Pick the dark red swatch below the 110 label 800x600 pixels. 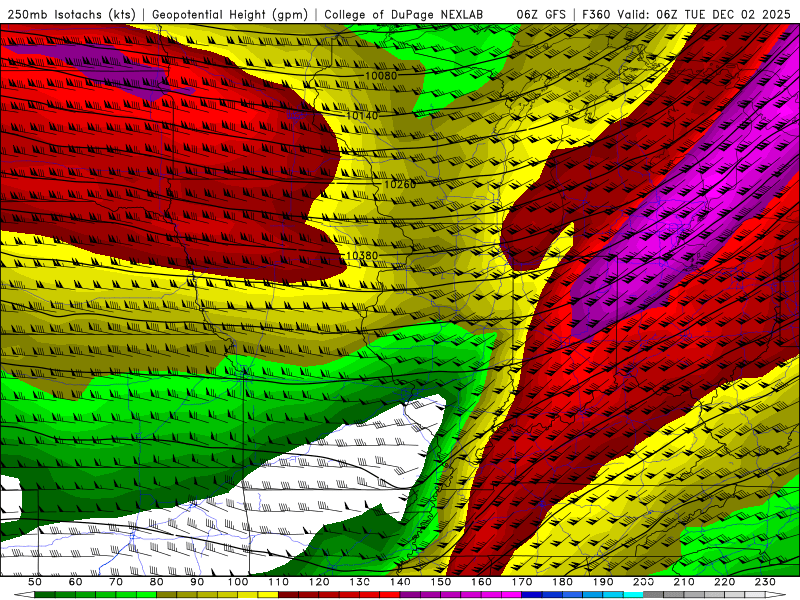[288, 594]
